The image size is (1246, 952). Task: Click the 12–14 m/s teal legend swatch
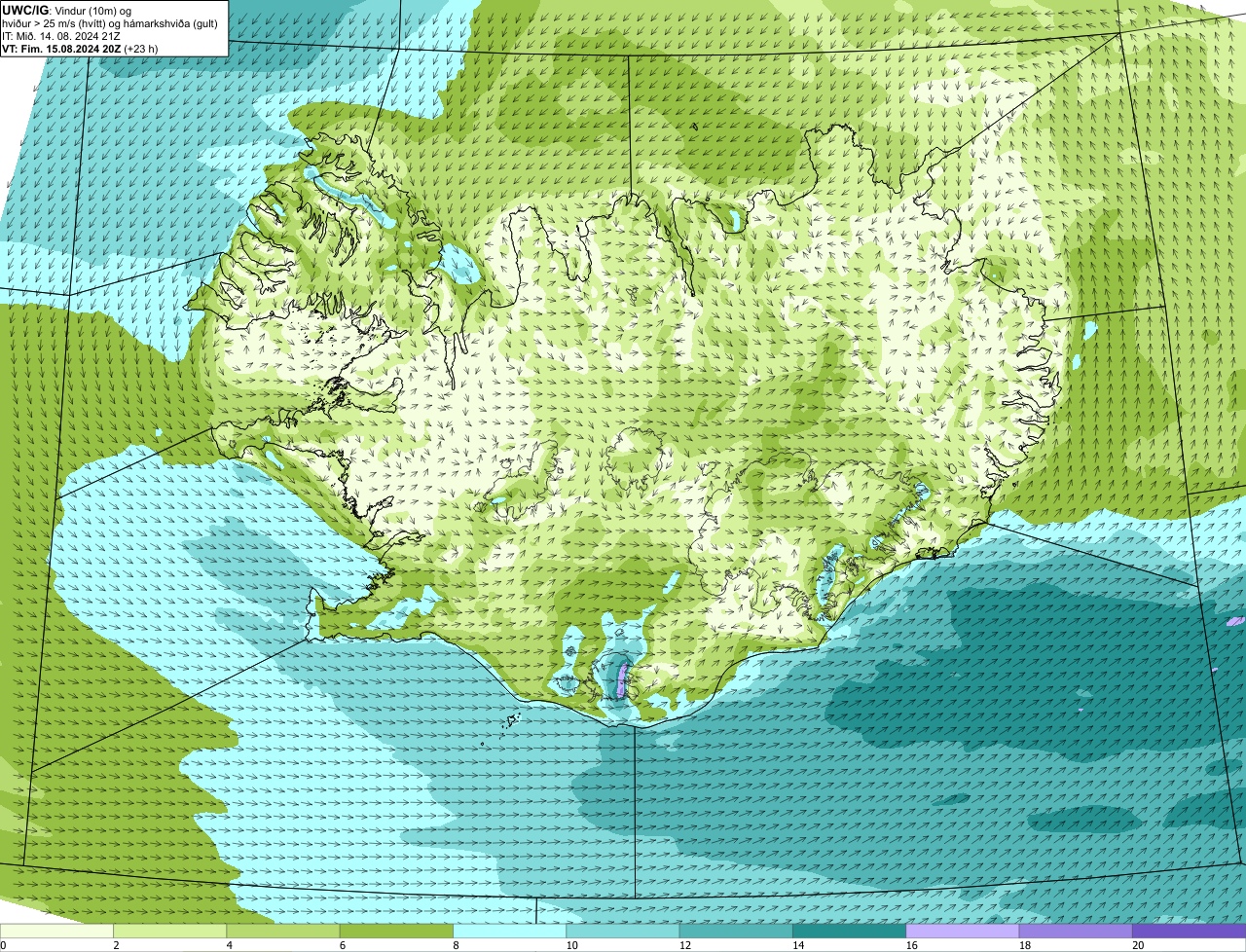(736, 931)
